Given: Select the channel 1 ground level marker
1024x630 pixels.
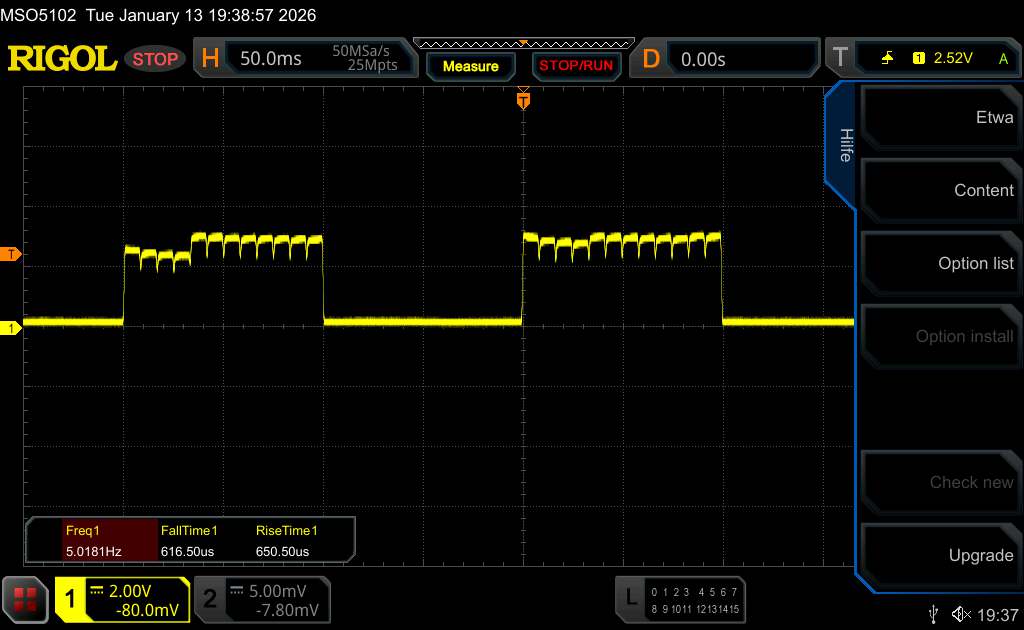Looking at the screenshot, I should [12, 328].
